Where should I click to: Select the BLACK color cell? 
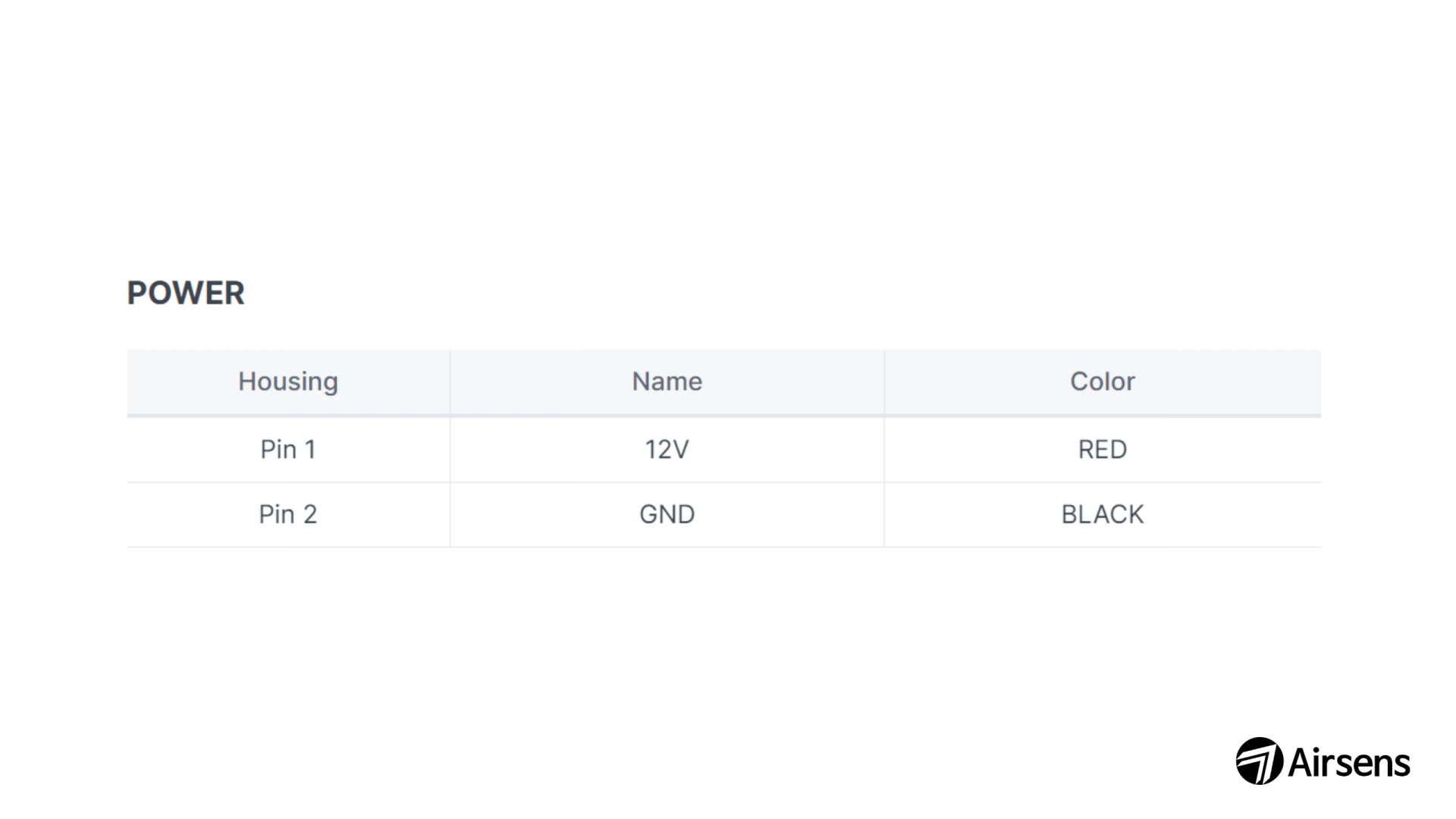[x=1103, y=515]
